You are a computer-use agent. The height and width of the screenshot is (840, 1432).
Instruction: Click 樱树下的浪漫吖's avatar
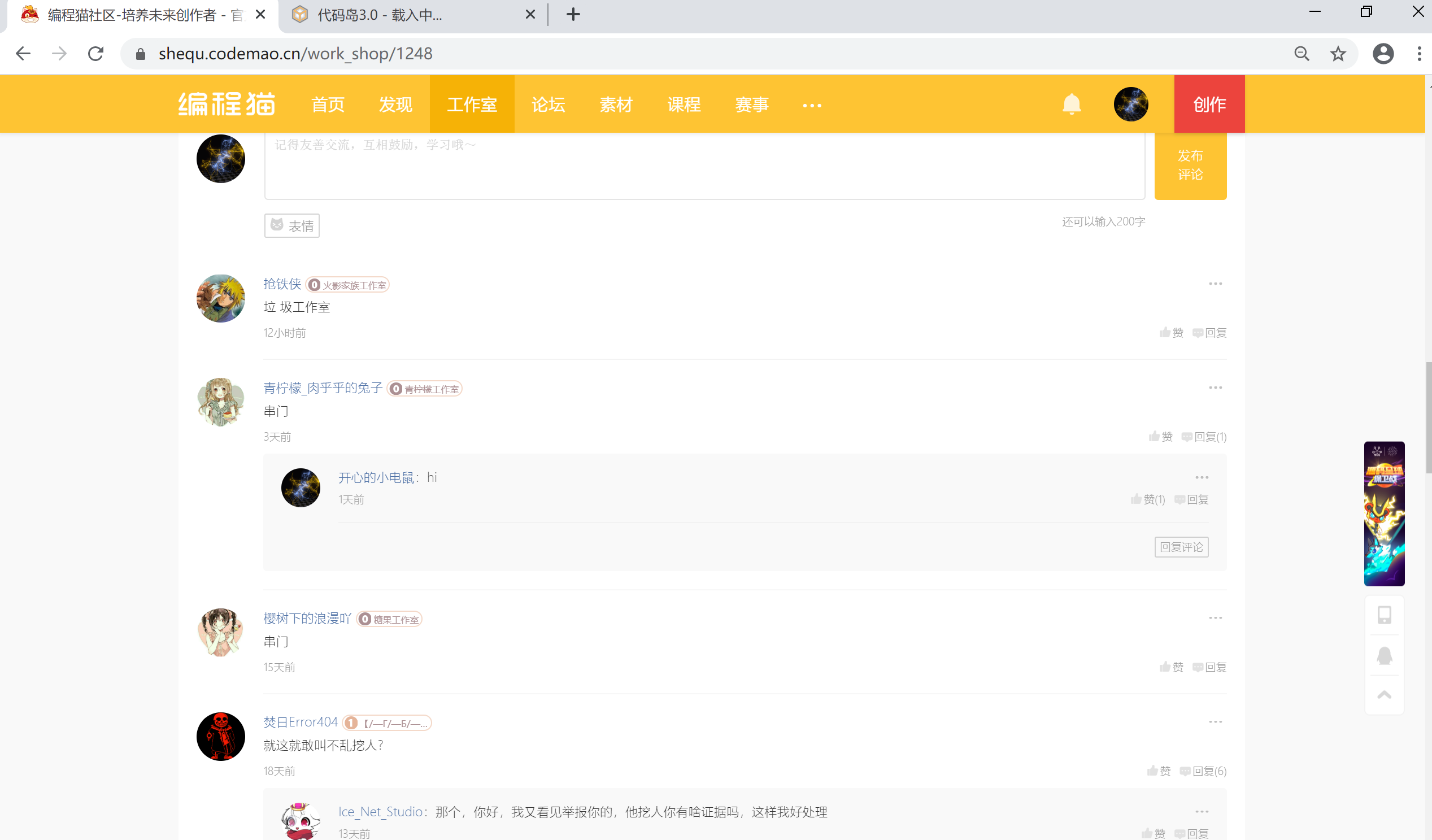coord(220,633)
